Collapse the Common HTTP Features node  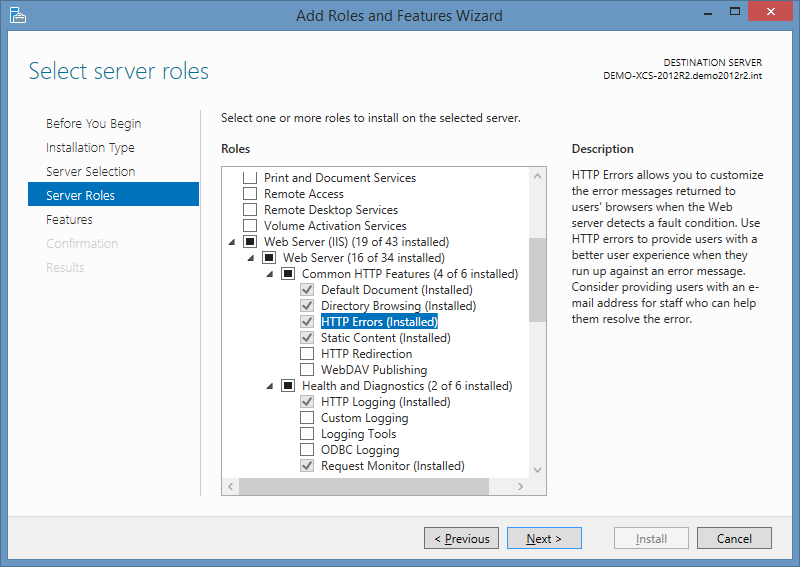[270, 275]
